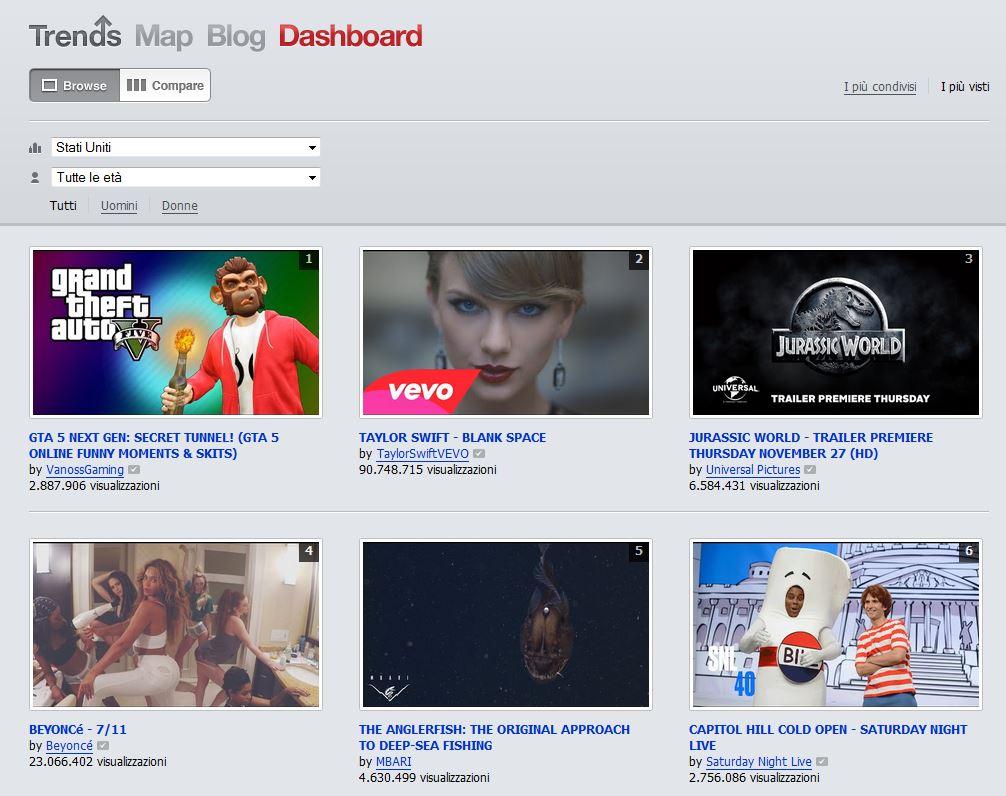Switch to the Donne filter

(179, 206)
